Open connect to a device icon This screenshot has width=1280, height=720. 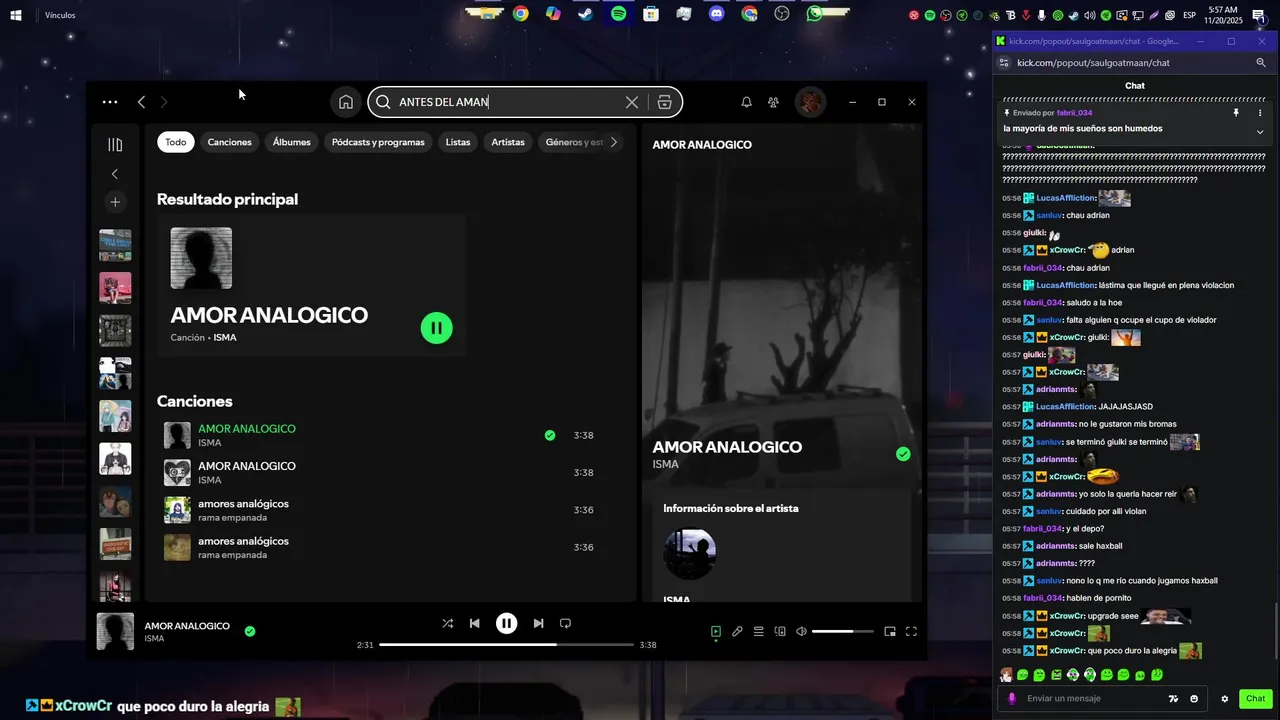[x=780, y=631]
